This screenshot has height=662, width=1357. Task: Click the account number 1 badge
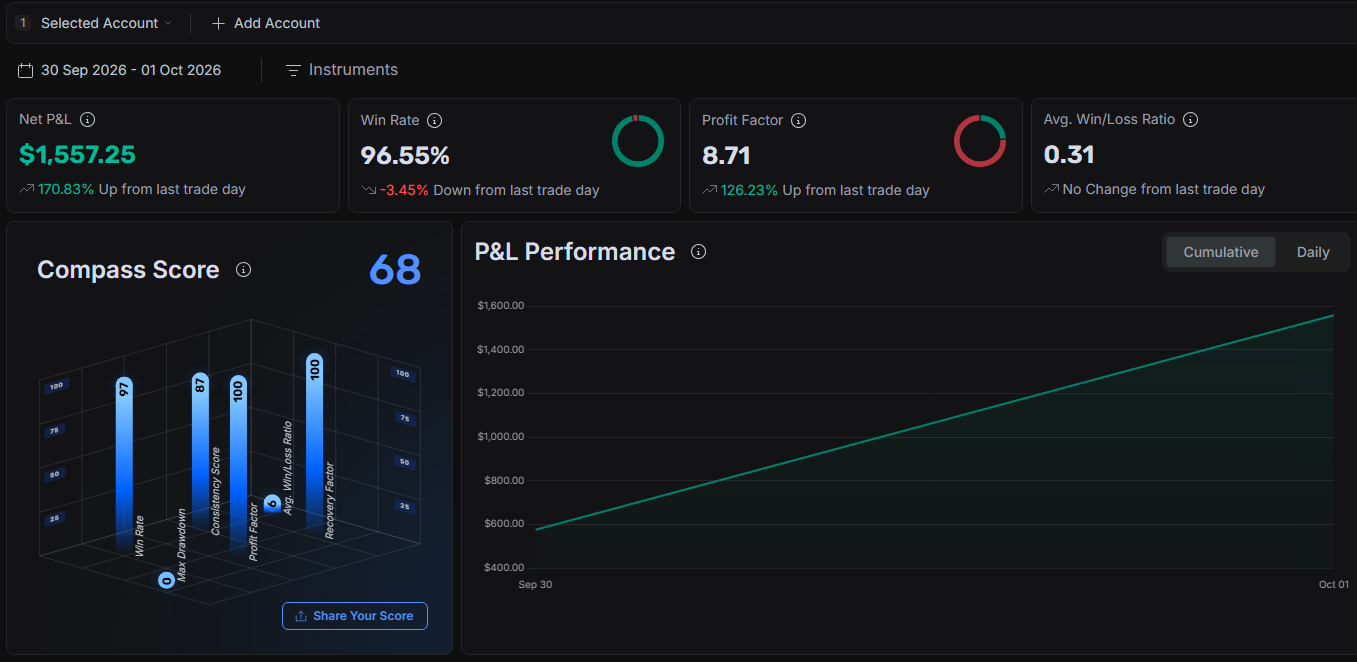point(23,23)
